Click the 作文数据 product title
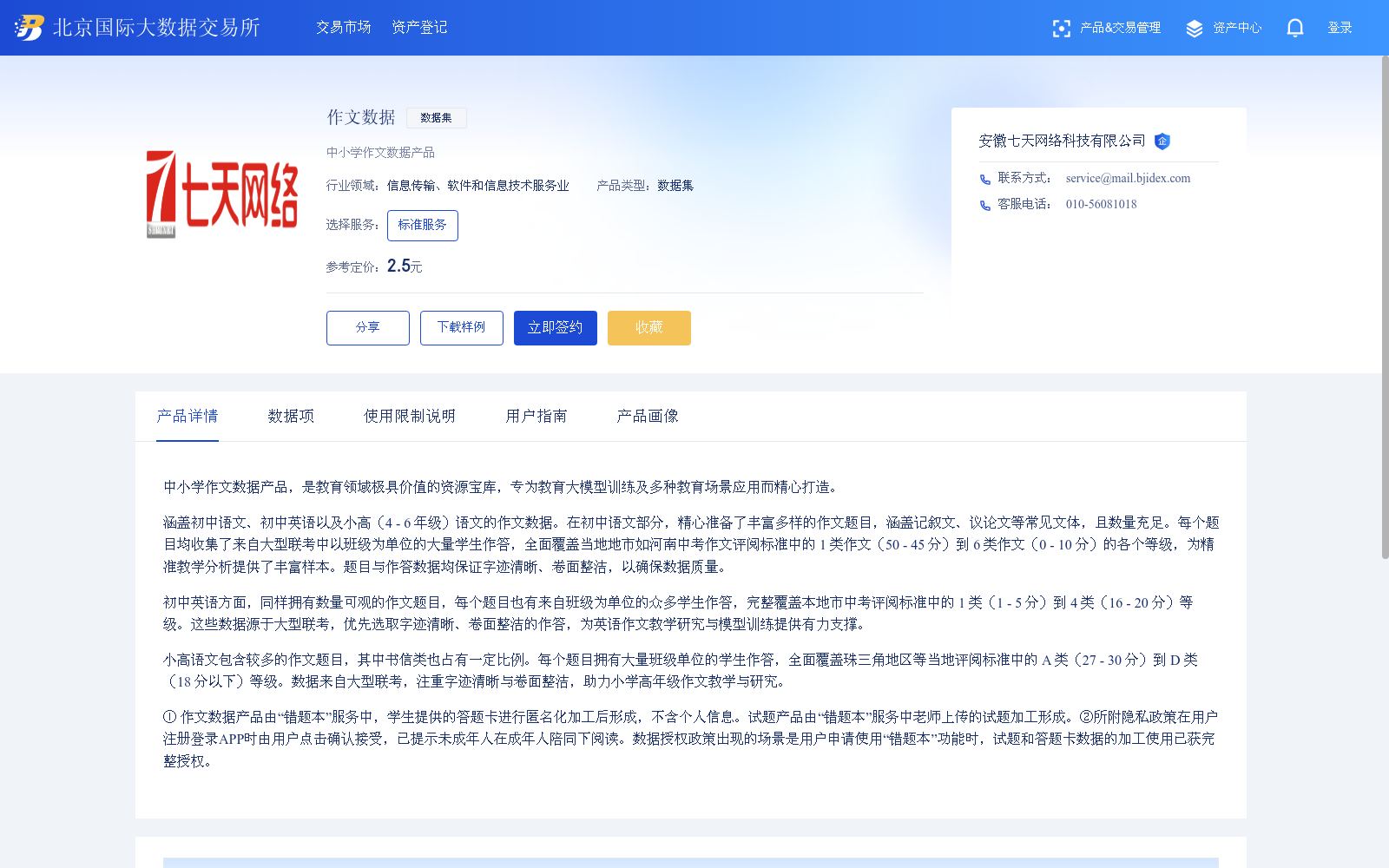Viewport: 1389px width, 868px height. coord(361,117)
